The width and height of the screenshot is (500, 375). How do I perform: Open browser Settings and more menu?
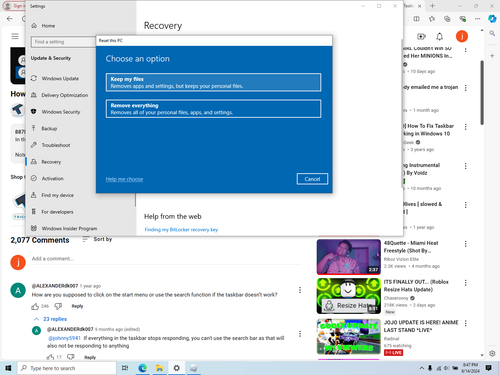pyautogui.click(x=478, y=19)
